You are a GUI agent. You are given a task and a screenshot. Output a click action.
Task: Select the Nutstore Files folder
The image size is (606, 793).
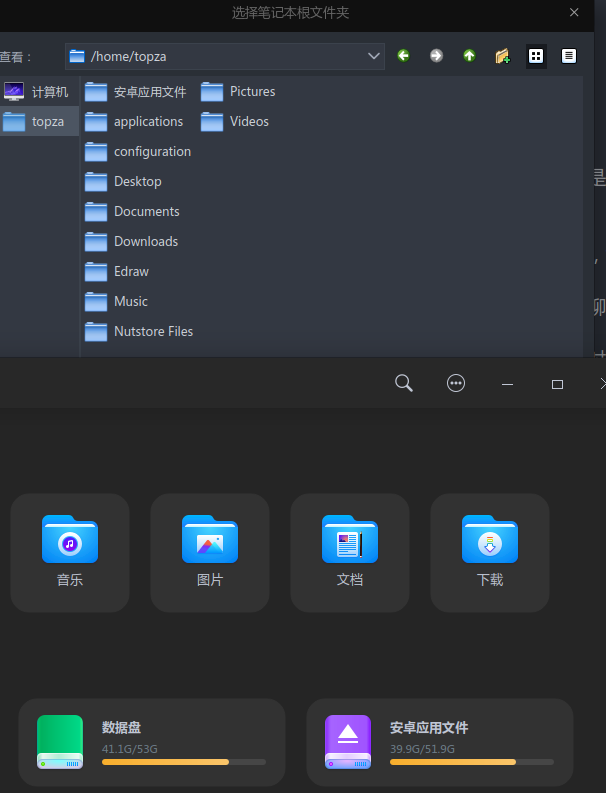point(139,331)
